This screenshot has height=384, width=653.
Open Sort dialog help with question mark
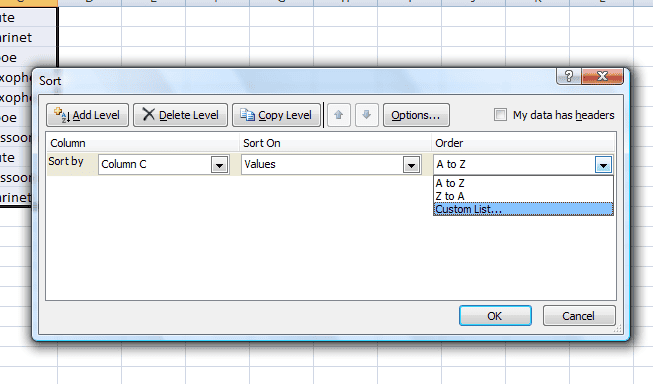tap(569, 76)
